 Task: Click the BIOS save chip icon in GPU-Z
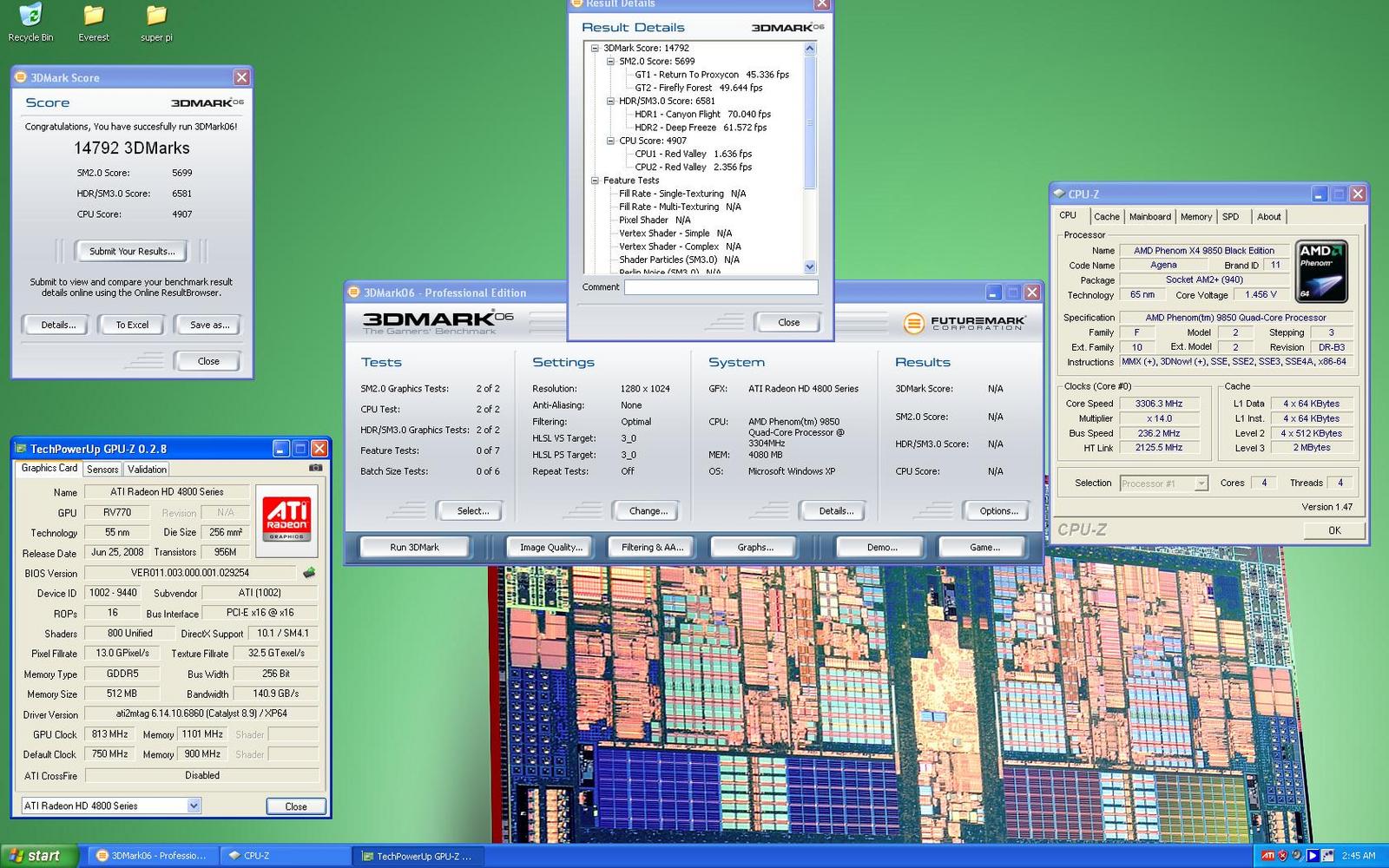coord(308,573)
